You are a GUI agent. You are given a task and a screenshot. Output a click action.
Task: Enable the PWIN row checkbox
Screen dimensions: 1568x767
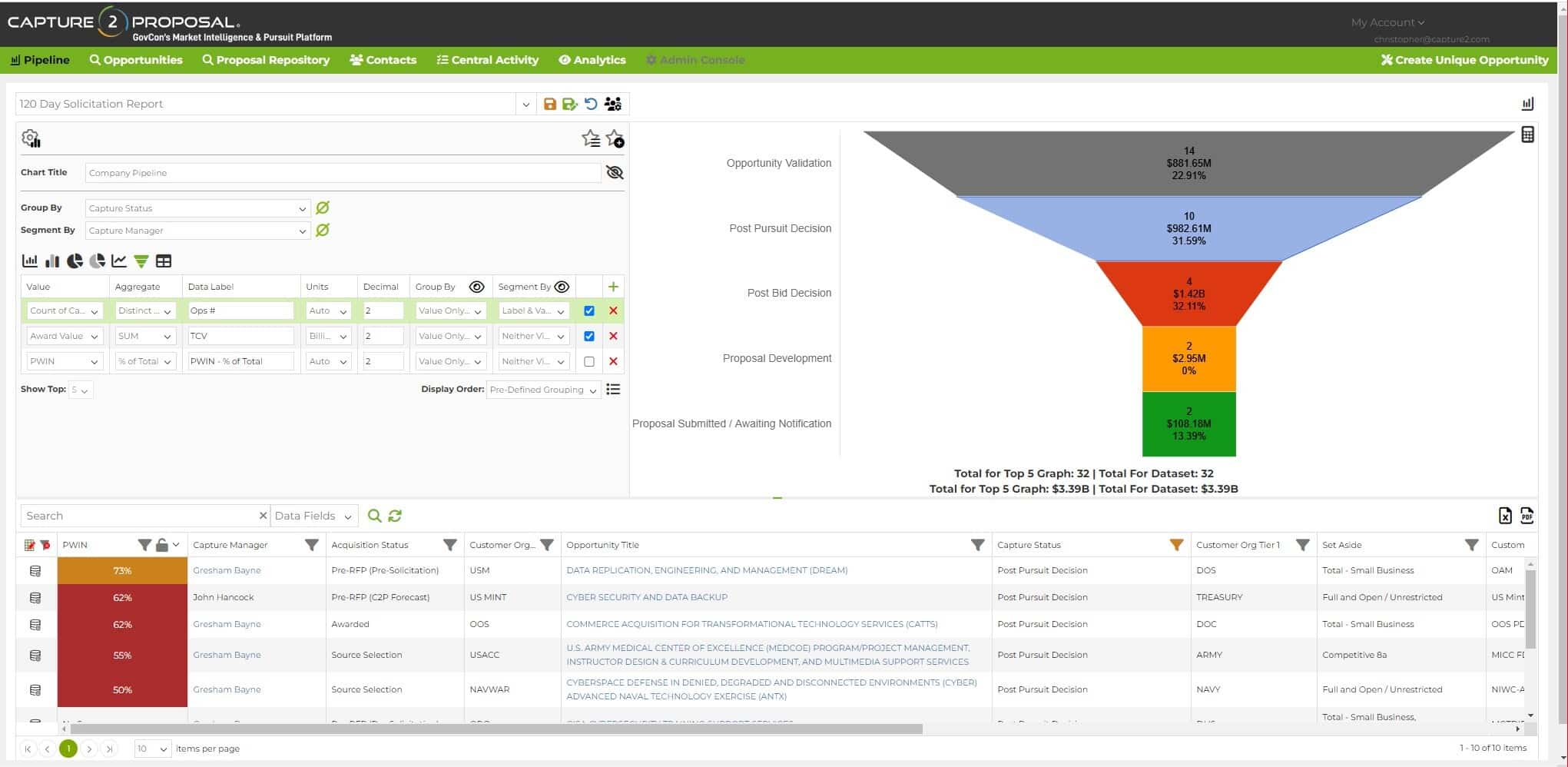pos(589,361)
